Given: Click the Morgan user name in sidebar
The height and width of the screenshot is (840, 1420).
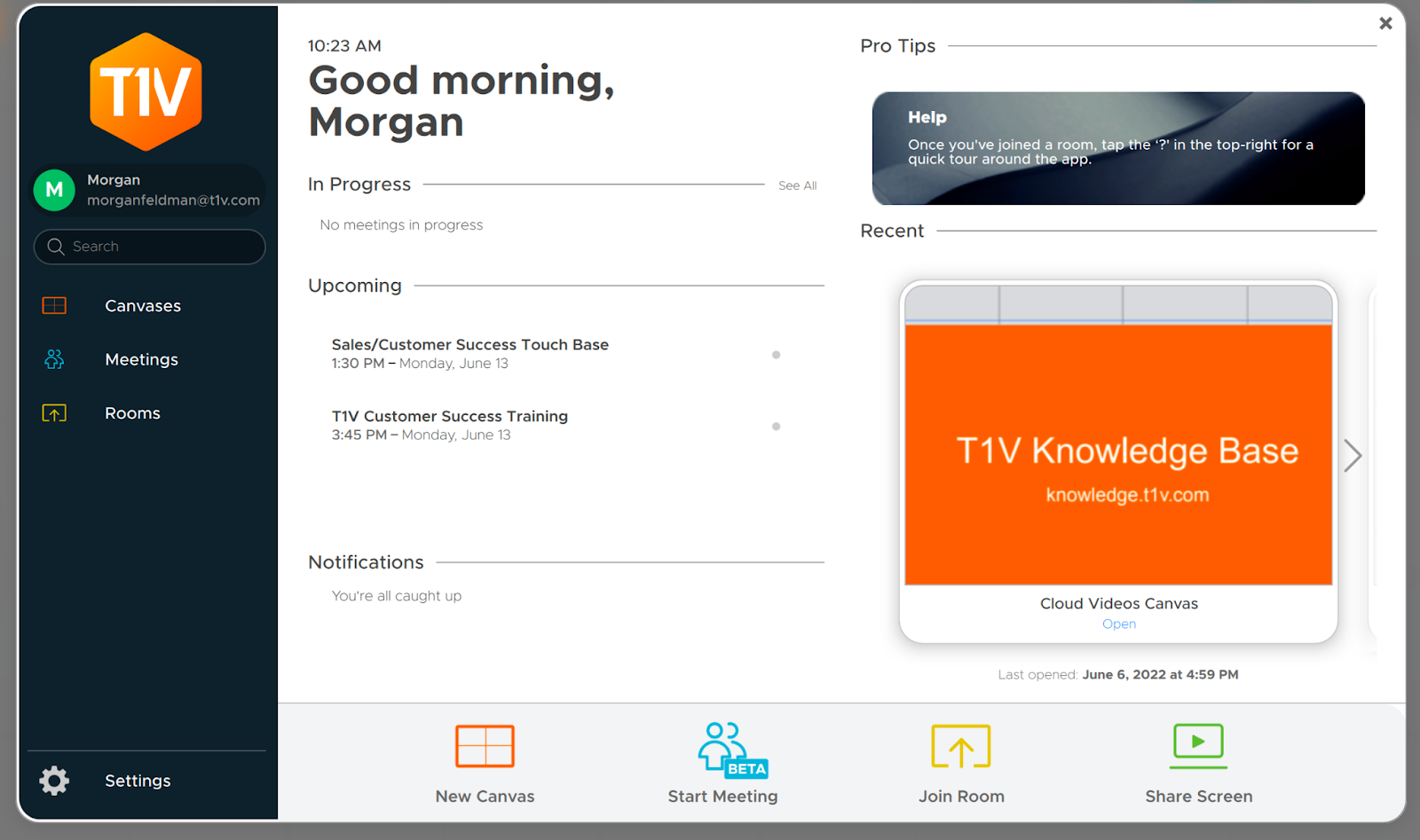Looking at the screenshot, I should pos(114,180).
